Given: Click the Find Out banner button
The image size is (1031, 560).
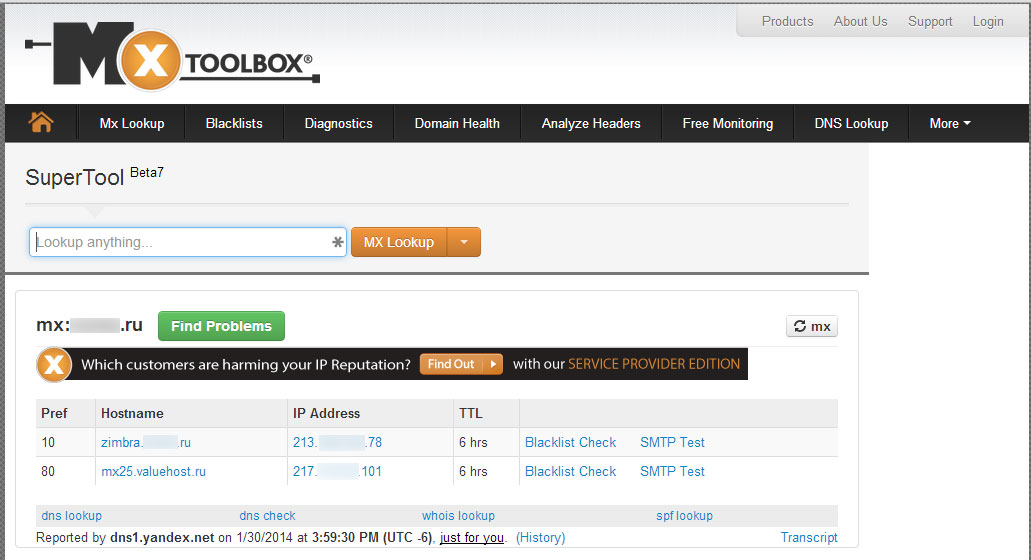Looking at the screenshot, I should [462, 364].
